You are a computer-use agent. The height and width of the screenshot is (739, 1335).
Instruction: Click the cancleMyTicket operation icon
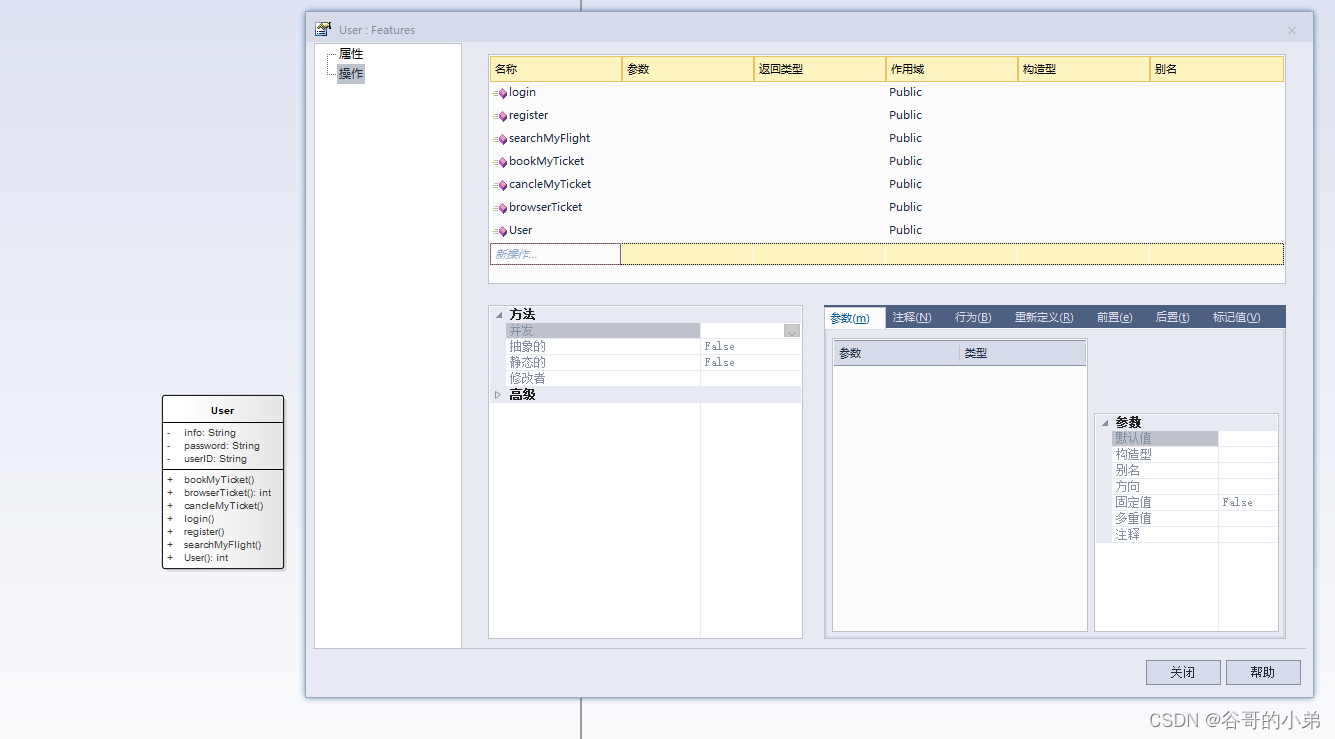coord(500,185)
